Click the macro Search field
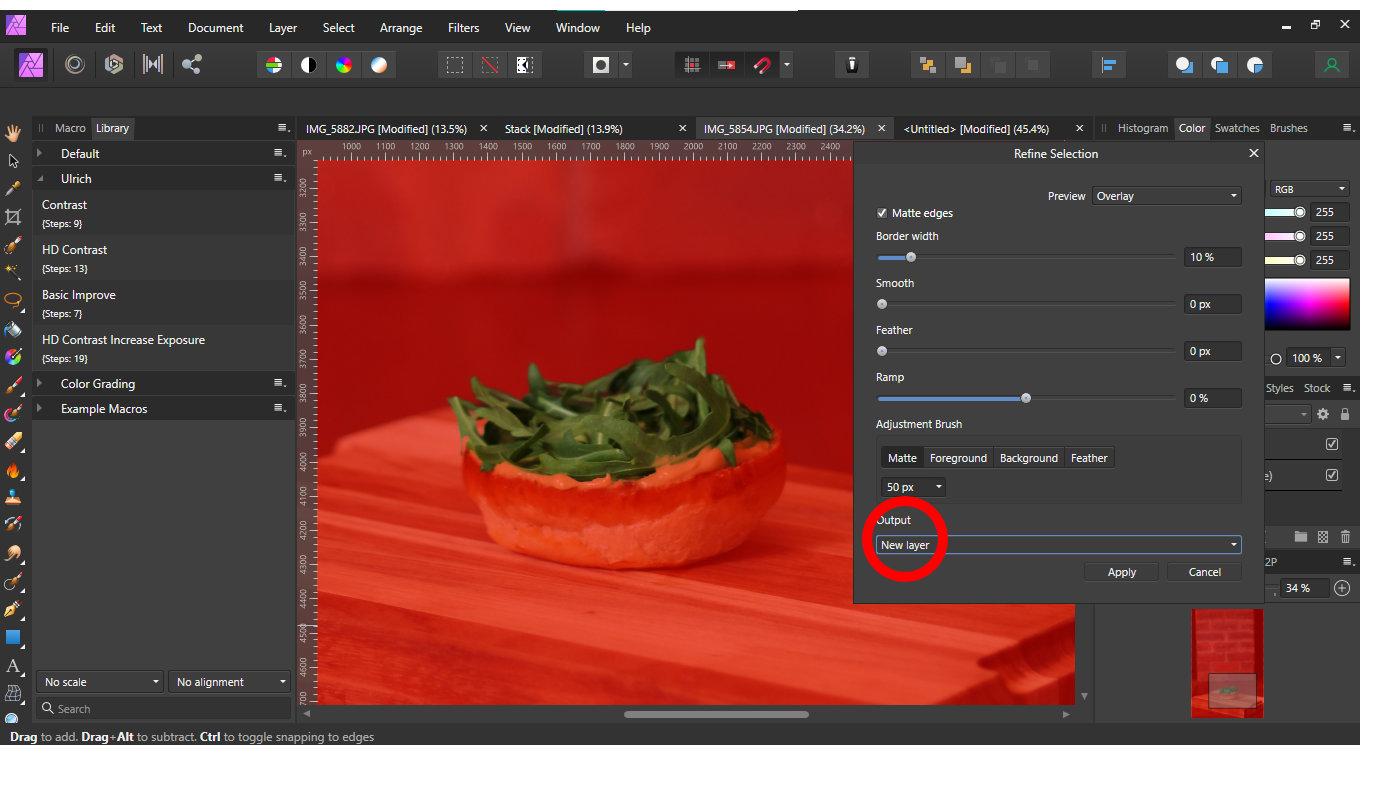This screenshot has width=1400, height=800. click(x=163, y=708)
